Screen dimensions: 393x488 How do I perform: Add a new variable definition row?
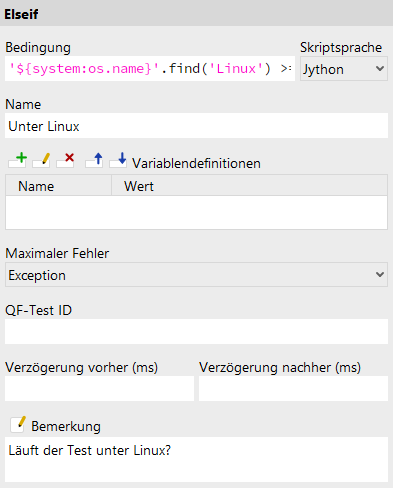click(x=18, y=160)
